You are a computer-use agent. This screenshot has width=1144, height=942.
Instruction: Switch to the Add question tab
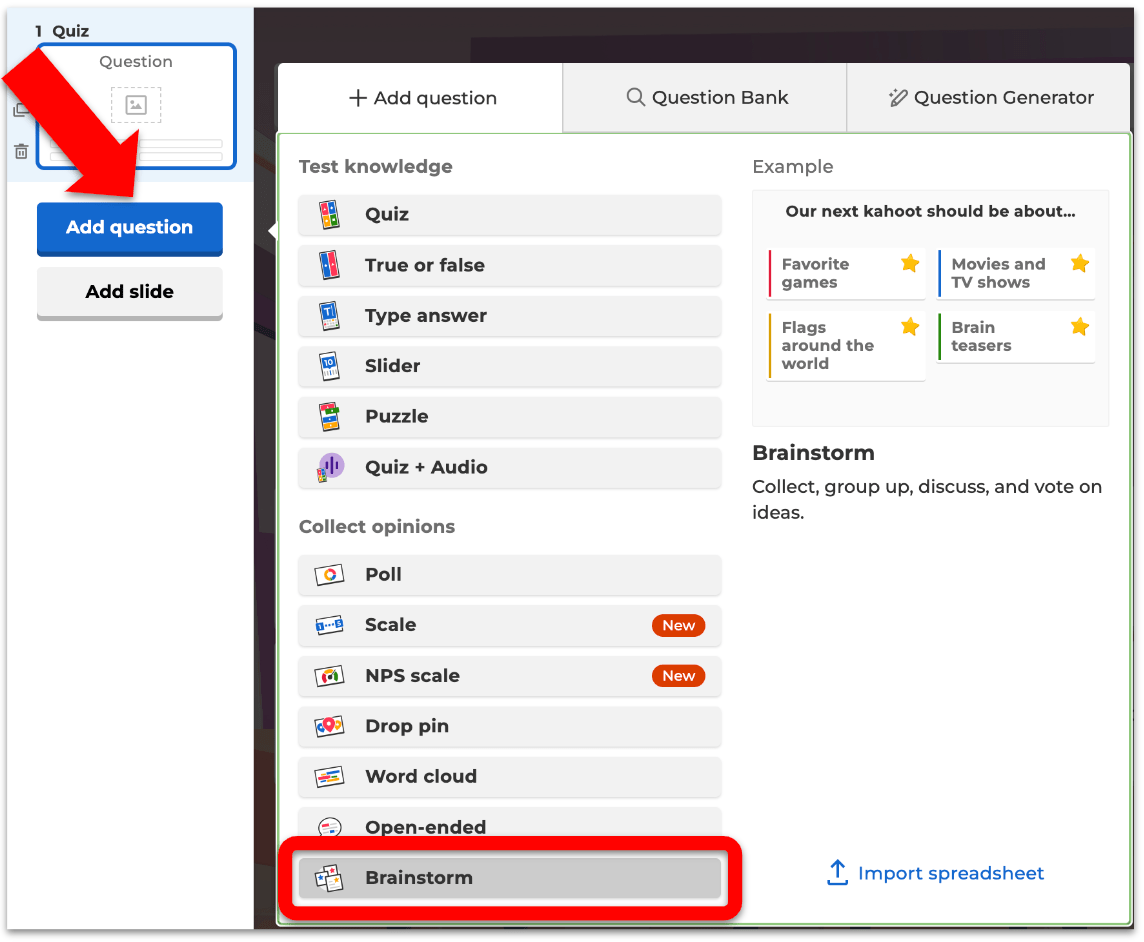click(422, 98)
